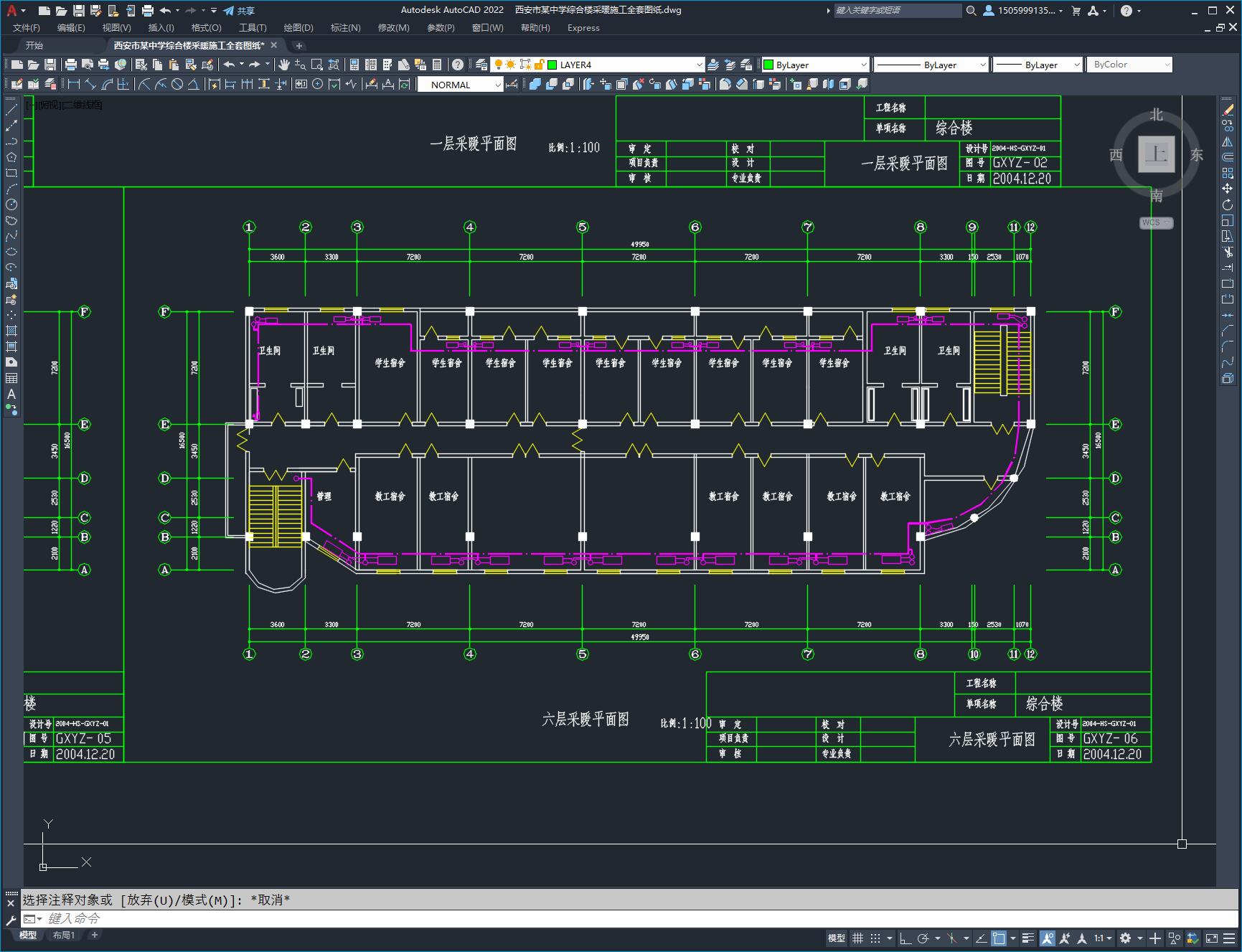The image size is (1242, 952).
Task: Toggle the highlighted Object snap button
Action: 999,938
